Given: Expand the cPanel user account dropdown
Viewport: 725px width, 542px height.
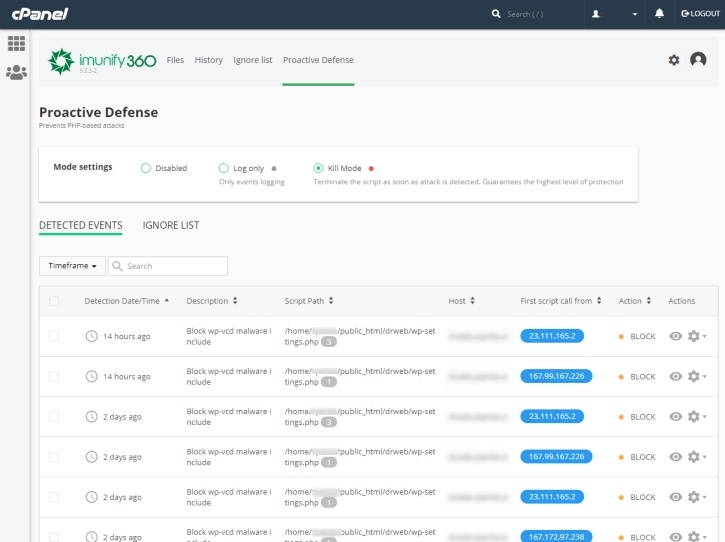Looking at the screenshot, I should point(615,14).
